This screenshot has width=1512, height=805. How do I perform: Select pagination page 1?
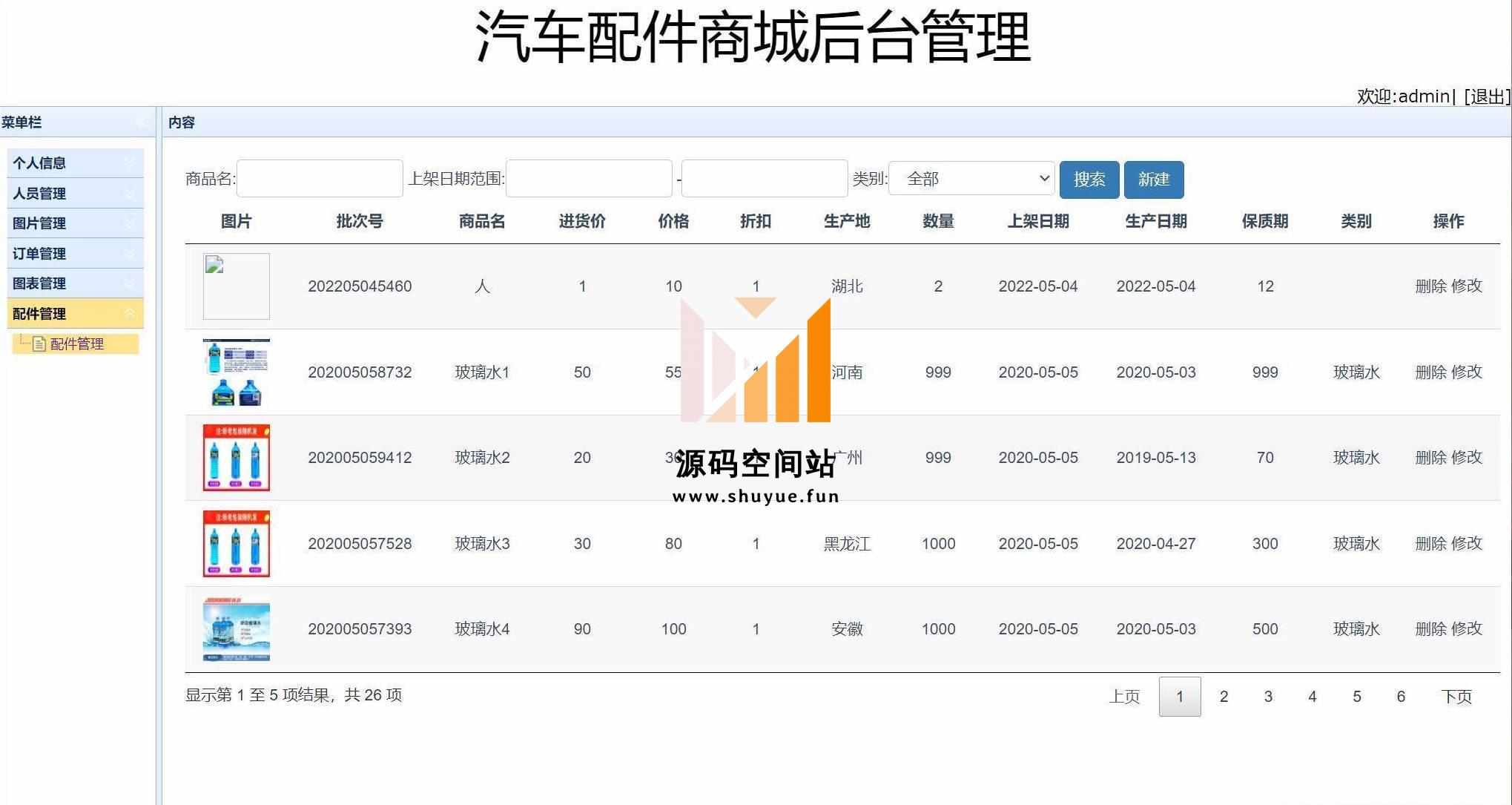click(x=1180, y=697)
